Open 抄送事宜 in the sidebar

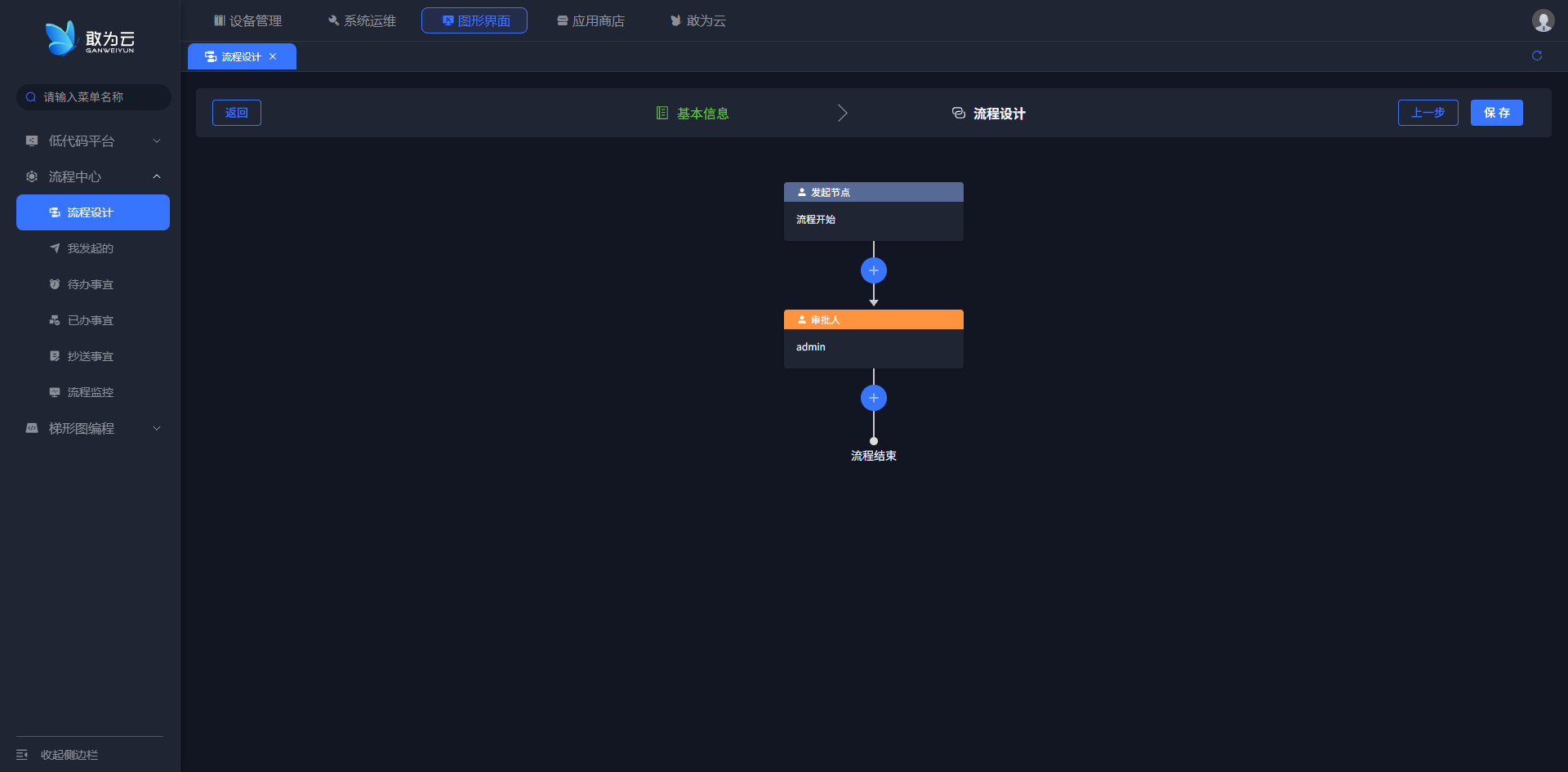click(93, 356)
